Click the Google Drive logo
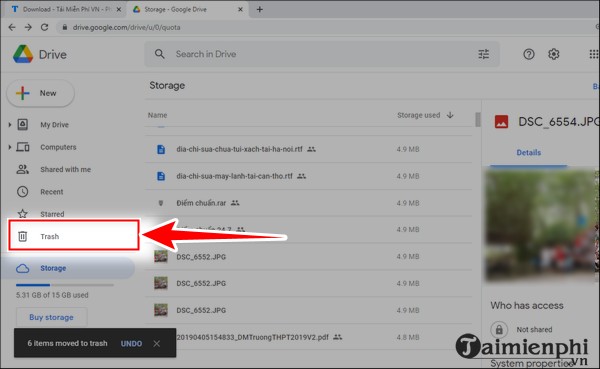 pos(23,54)
